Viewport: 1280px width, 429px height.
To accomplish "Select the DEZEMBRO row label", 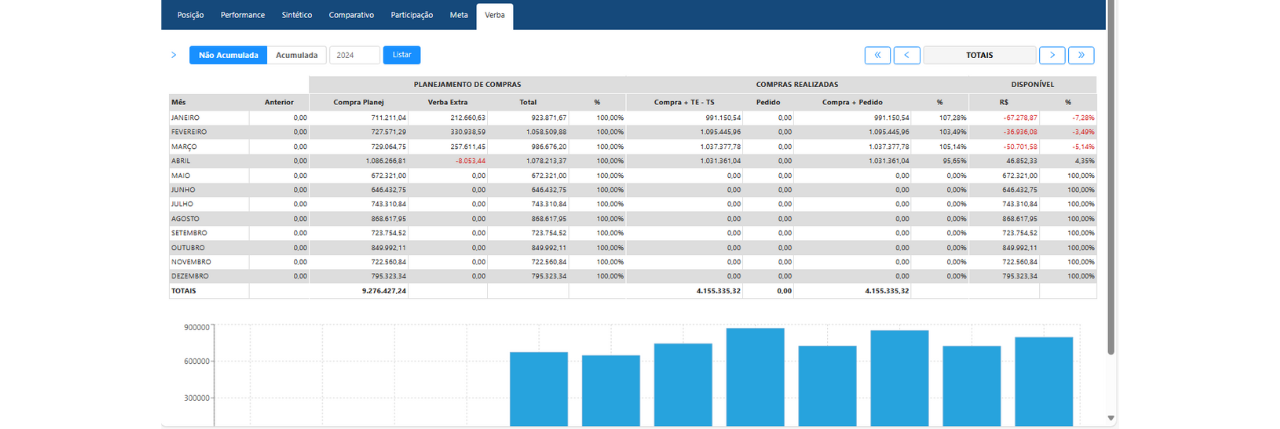I will pyautogui.click(x=190, y=276).
